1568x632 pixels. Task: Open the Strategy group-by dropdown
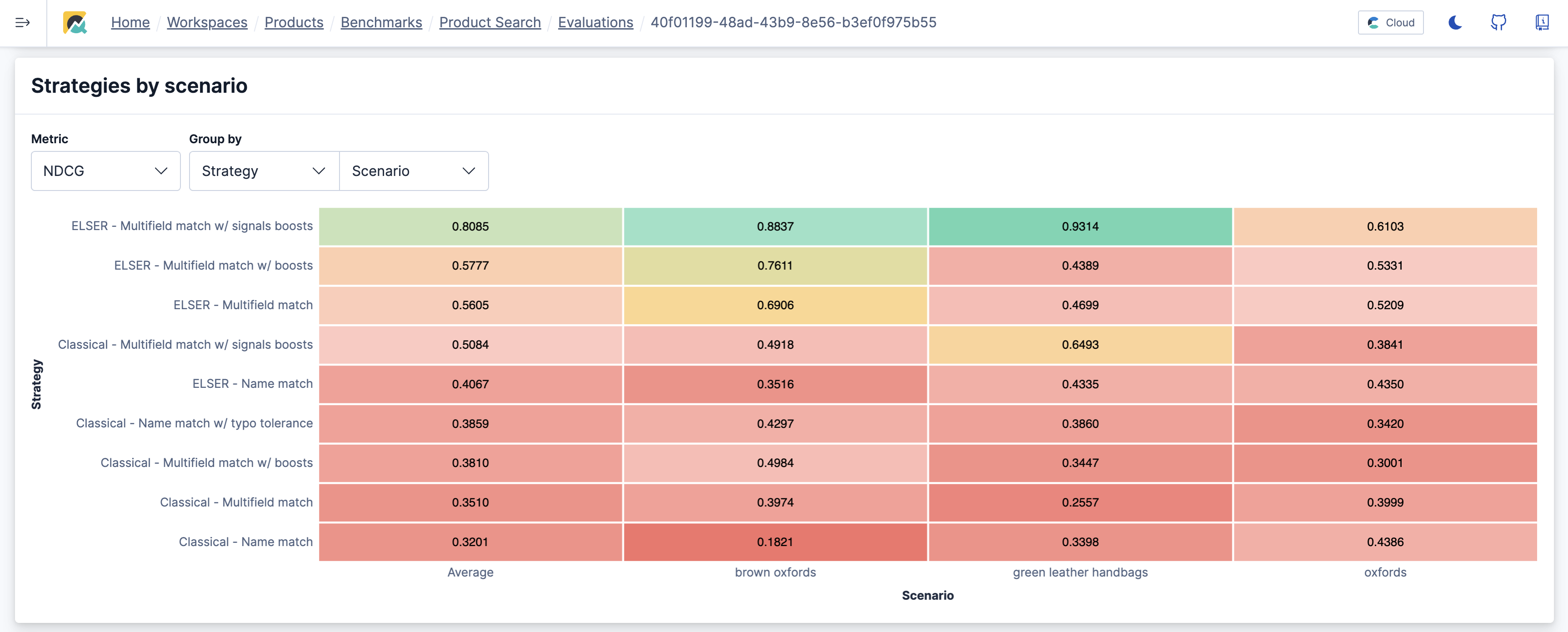(x=264, y=171)
